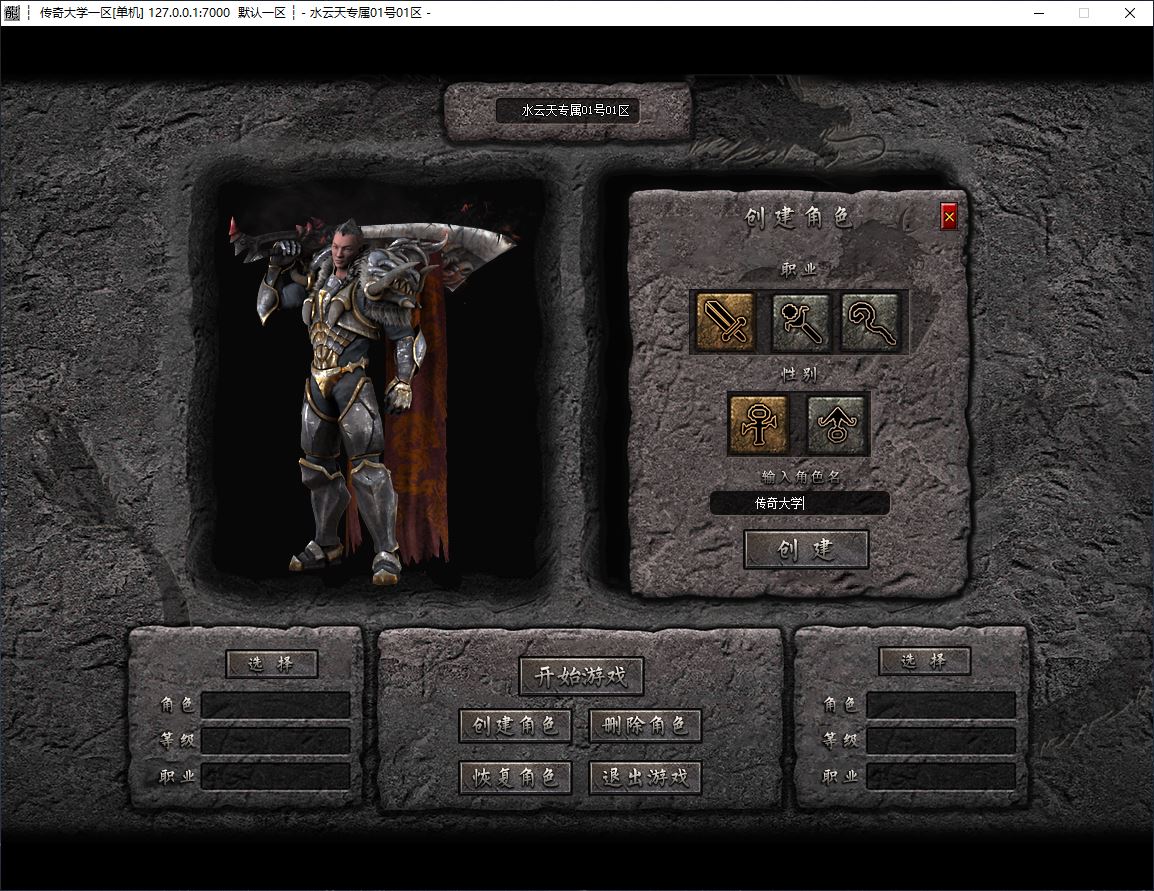Viewport: 1154px width, 891px height.
Task: Close the 创建角色 panel with red X
Action: pos(949,216)
